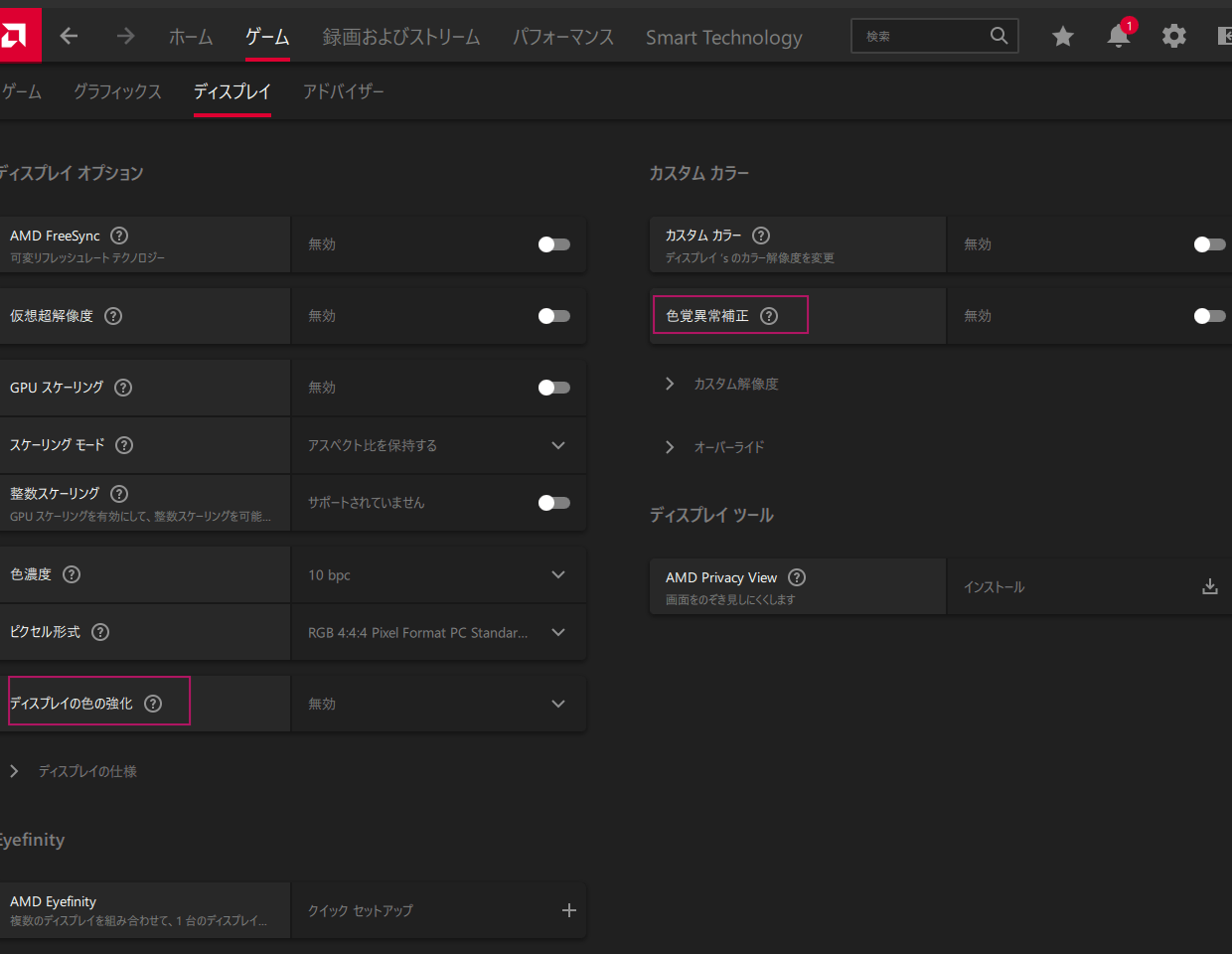Switch to パフォーマンス tab
The image size is (1232, 954).
coord(563,37)
